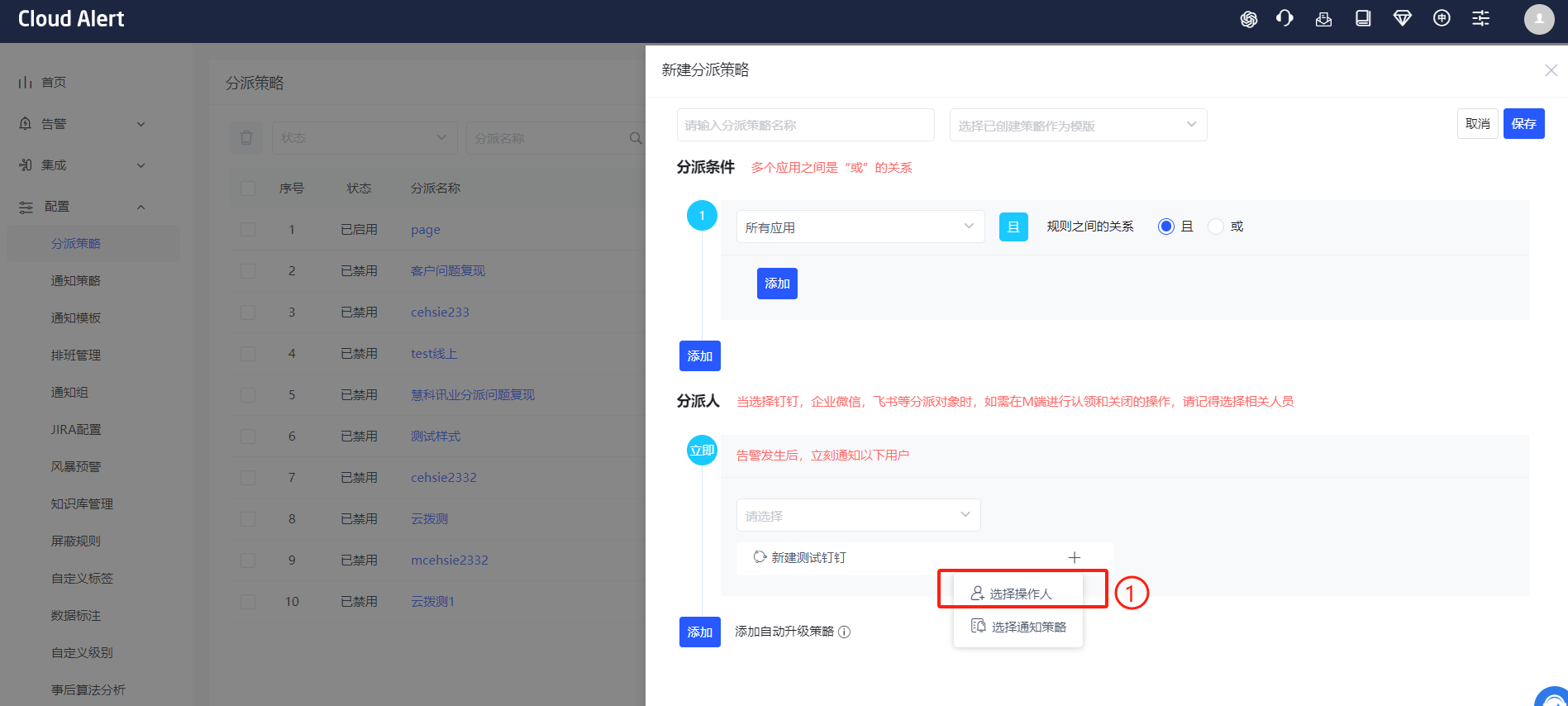
Task: Select the 且 radio option
Action: coord(1165,227)
